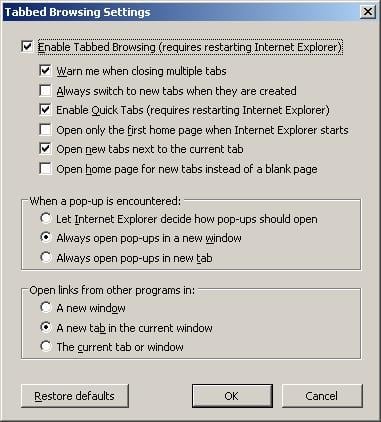Image resolution: width=381 pixels, height=422 pixels.
Task: Choose A new tab in the current window
Action: pos(46,327)
